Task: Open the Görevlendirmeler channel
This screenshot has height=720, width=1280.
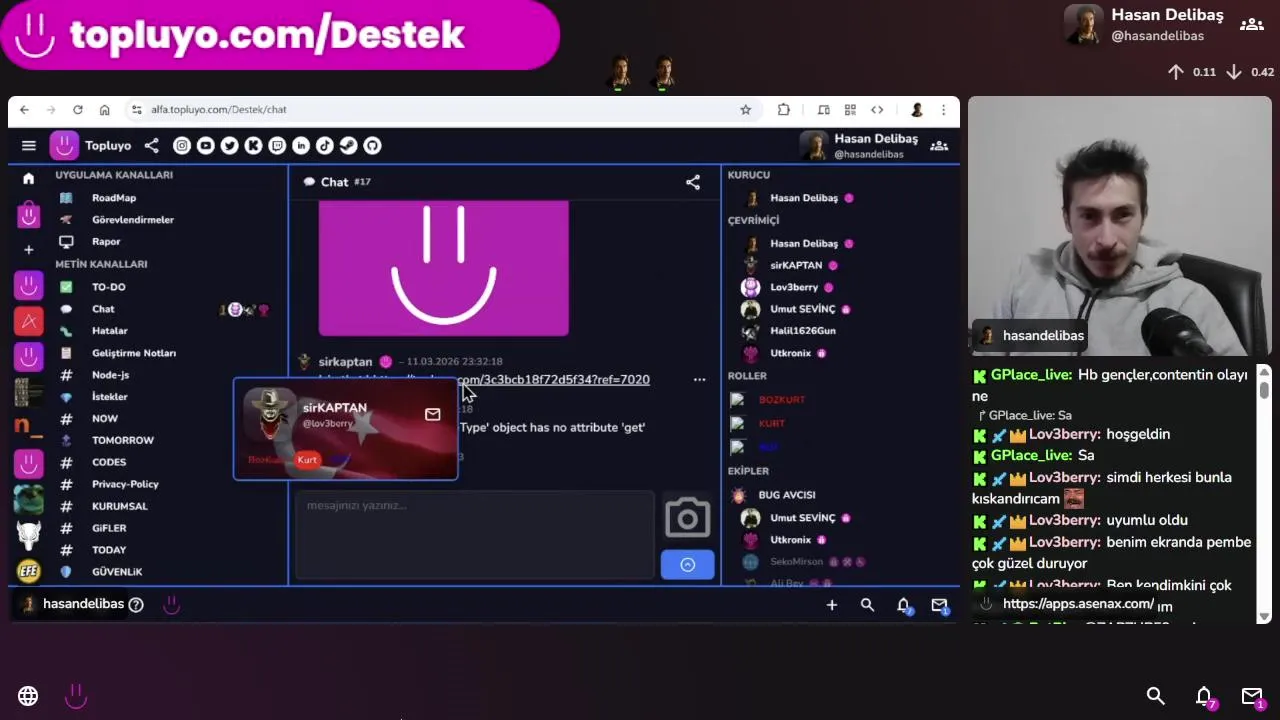Action: (133, 220)
